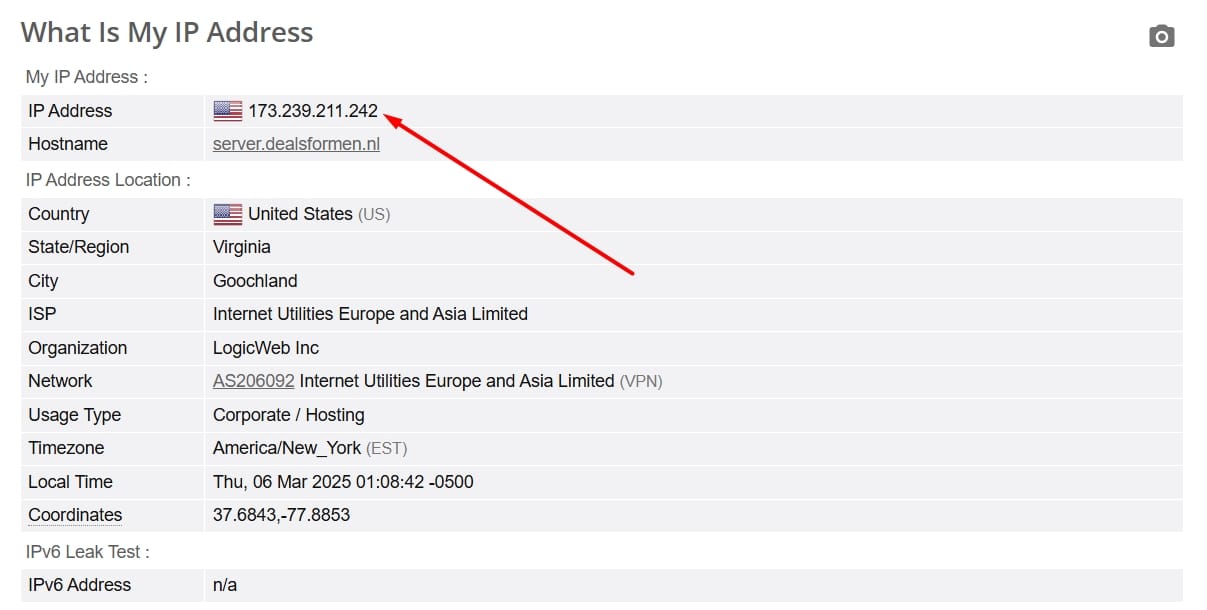This screenshot has width=1207, height=610.
Task: Open the AS206092 network link
Action: [254, 381]
